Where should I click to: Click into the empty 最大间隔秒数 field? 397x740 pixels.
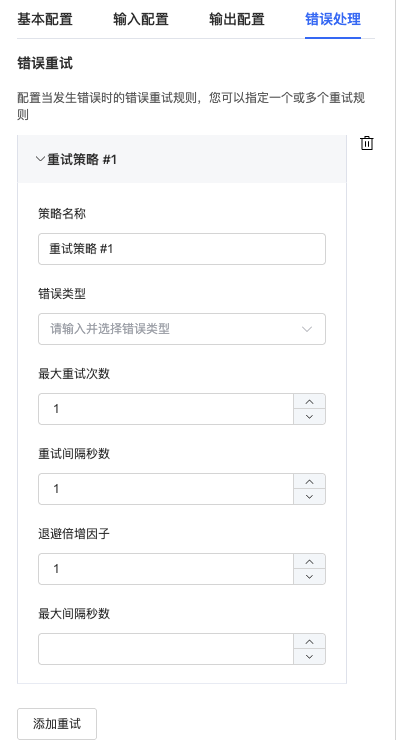point(166,649)
